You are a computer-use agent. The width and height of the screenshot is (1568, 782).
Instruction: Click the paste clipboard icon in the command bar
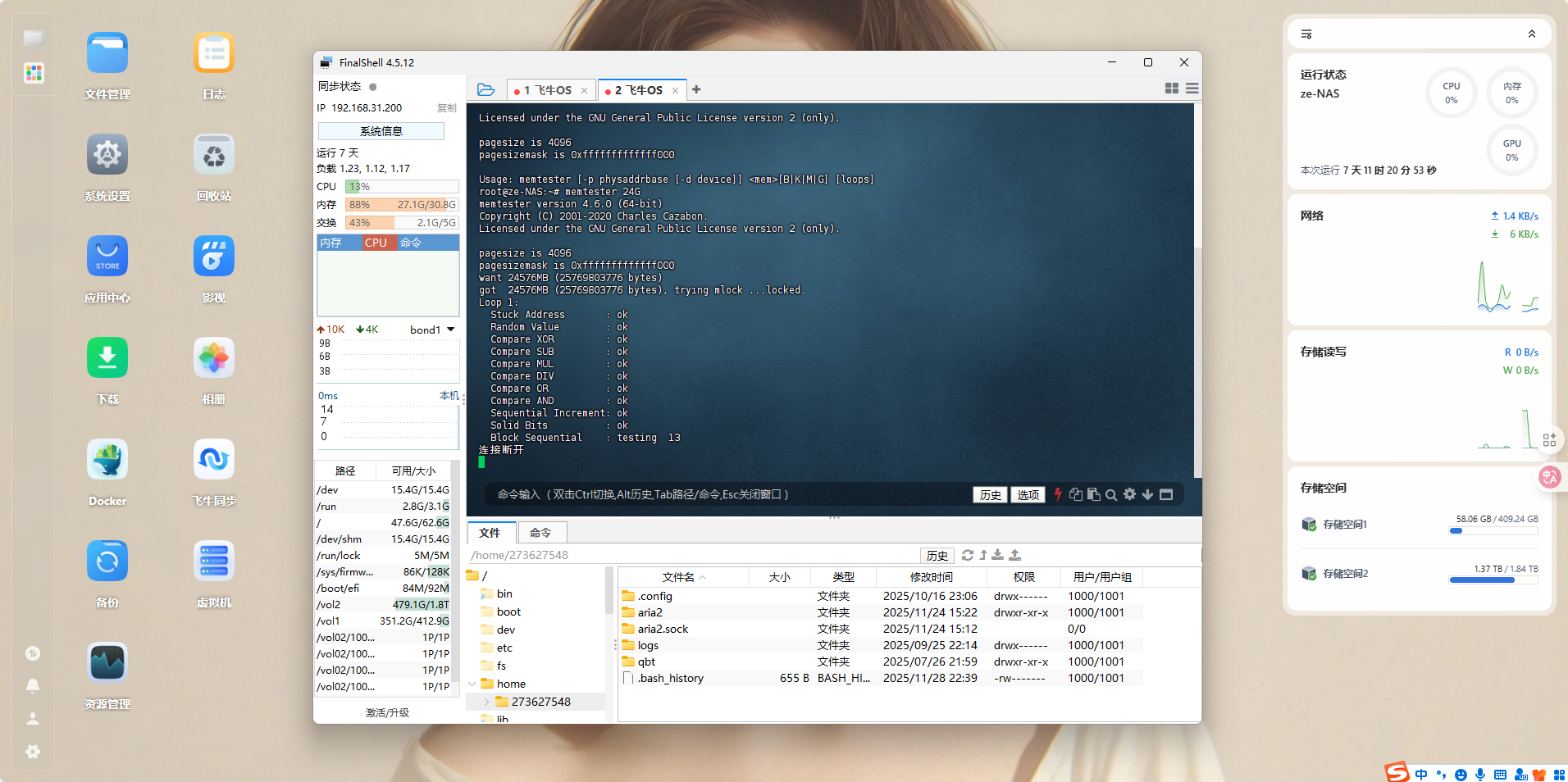point(1093,494)
